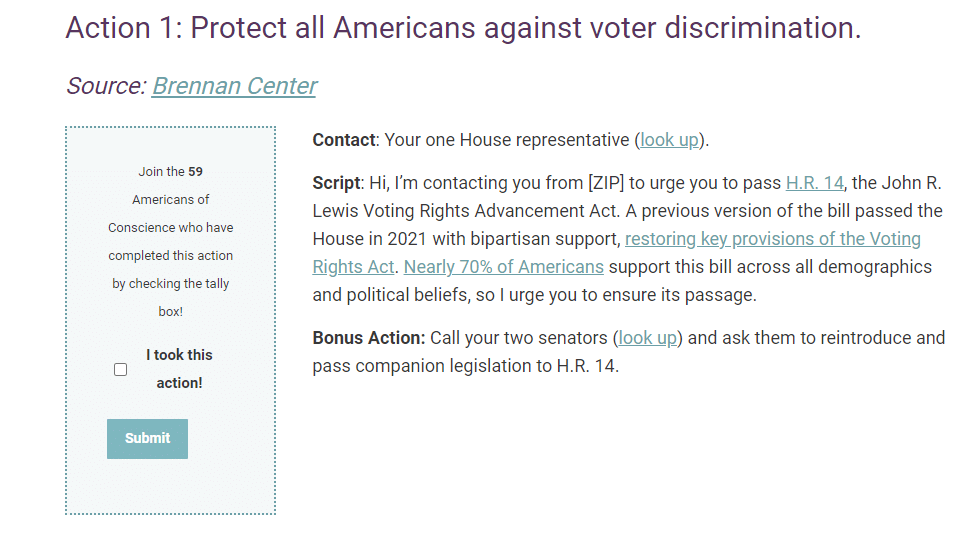Click the Your one House representative text
Viewport: 975px width, 534px height.
click(509, 140)
